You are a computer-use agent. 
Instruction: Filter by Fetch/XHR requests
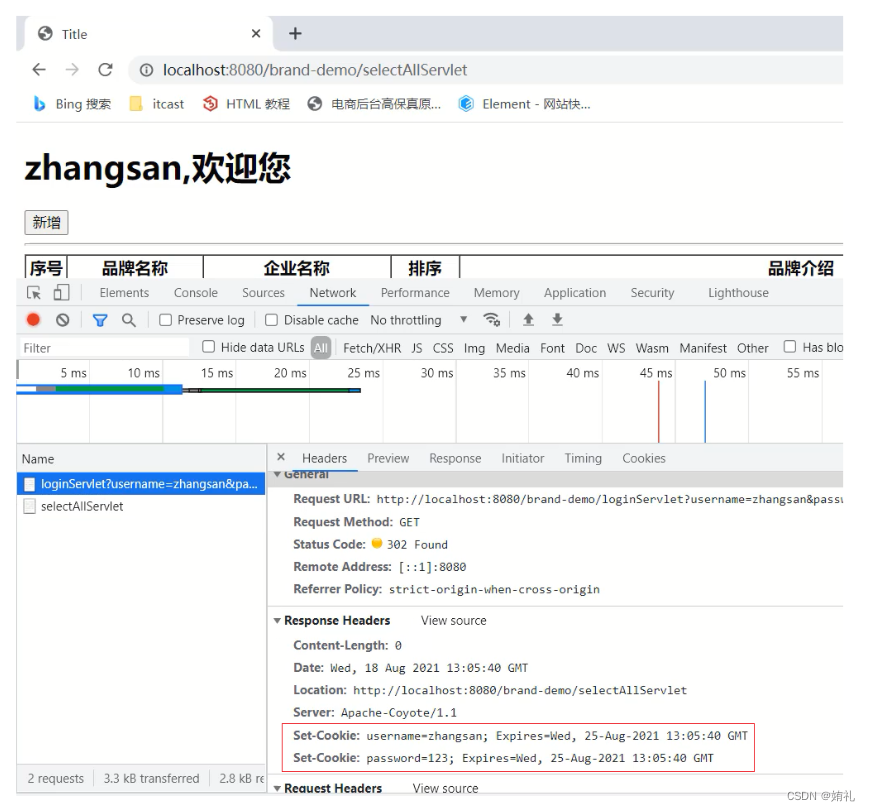point(372,348)
